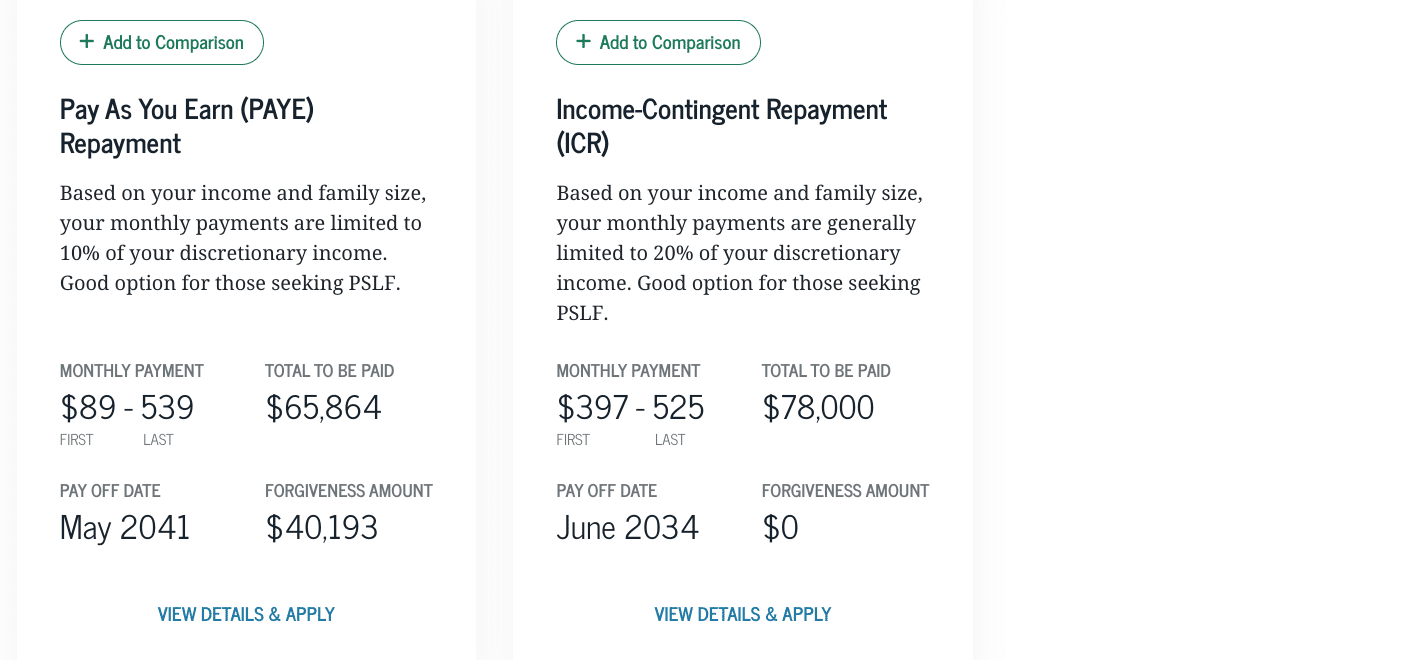The image size is (1421, 660).
Task: Click ICR description about 20% discretionary income
Action: click(x=738, y=252)
